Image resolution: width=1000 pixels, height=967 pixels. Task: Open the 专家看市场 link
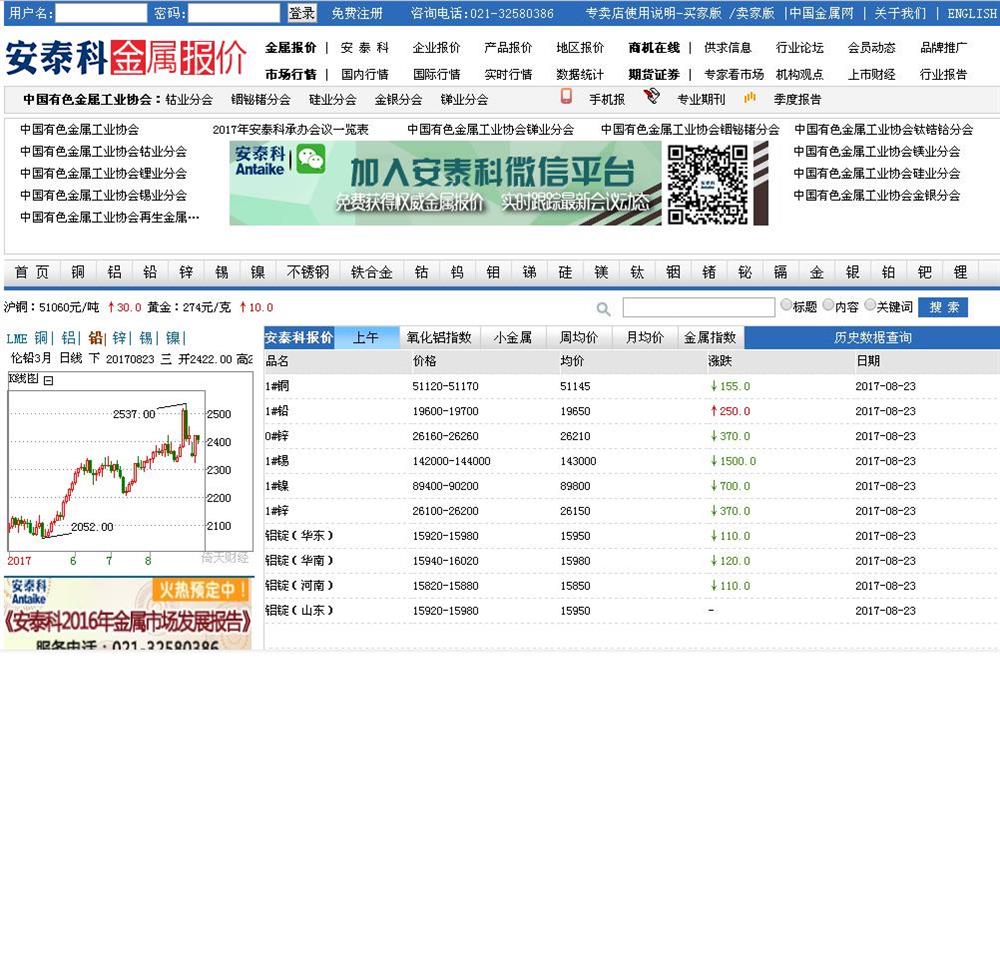point(733,75)
